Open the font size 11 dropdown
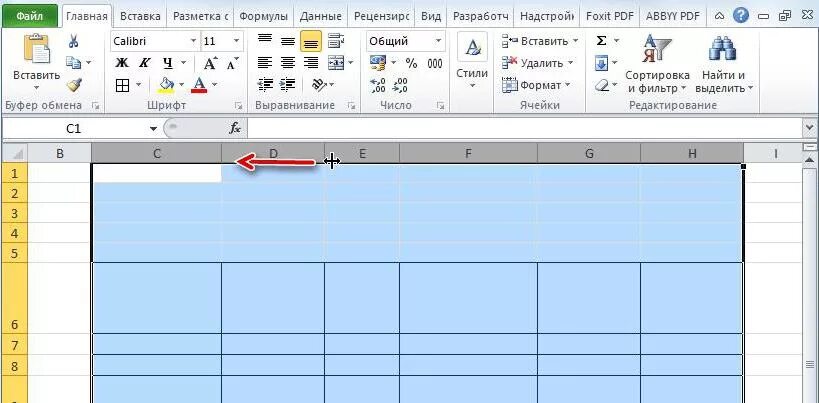 tap(237, 41)
